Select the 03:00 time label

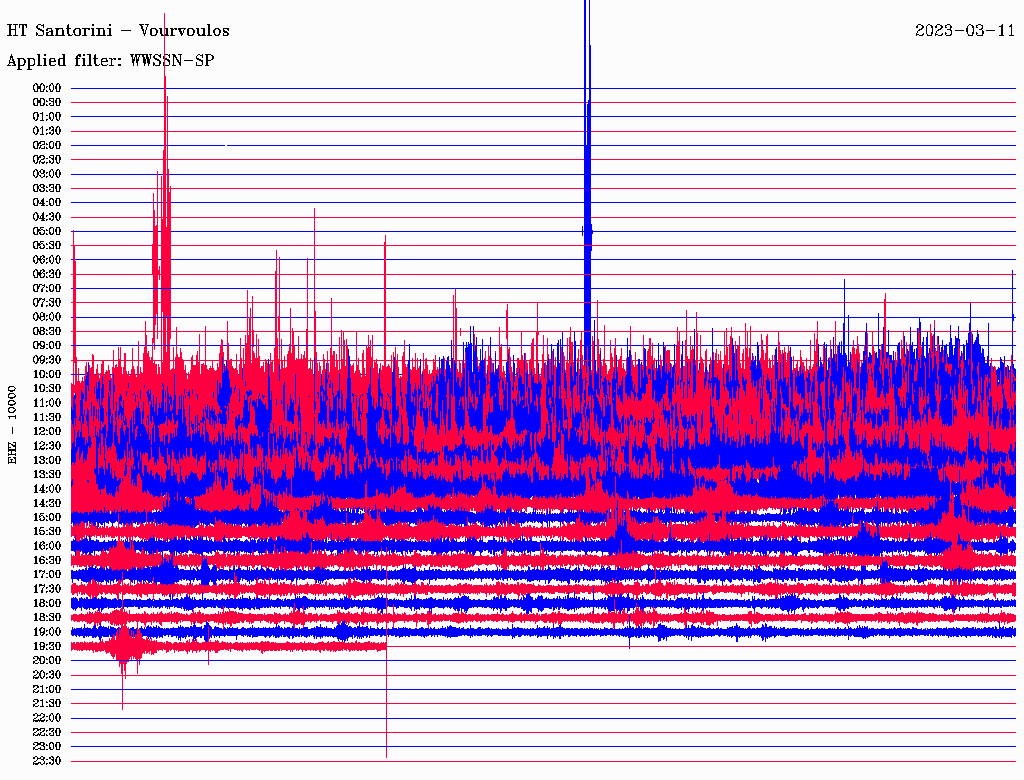pyautogui.click(x=47, y=174)
